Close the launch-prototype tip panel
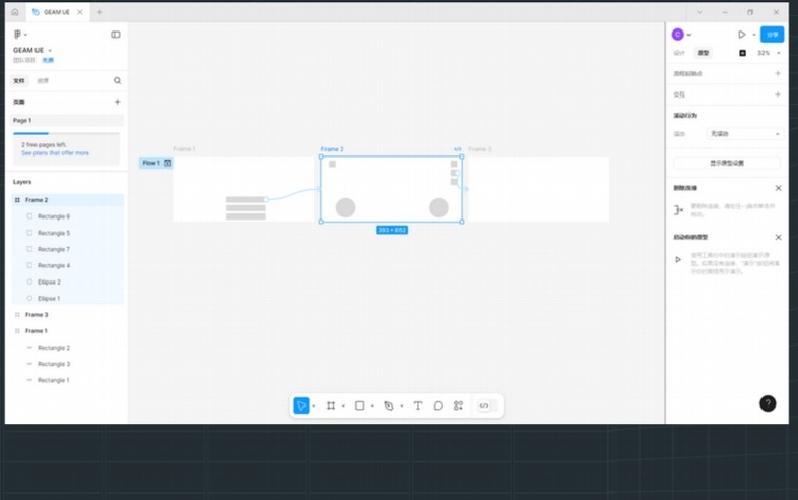Viewport: 798px width, 500px height. pos(778,237)
